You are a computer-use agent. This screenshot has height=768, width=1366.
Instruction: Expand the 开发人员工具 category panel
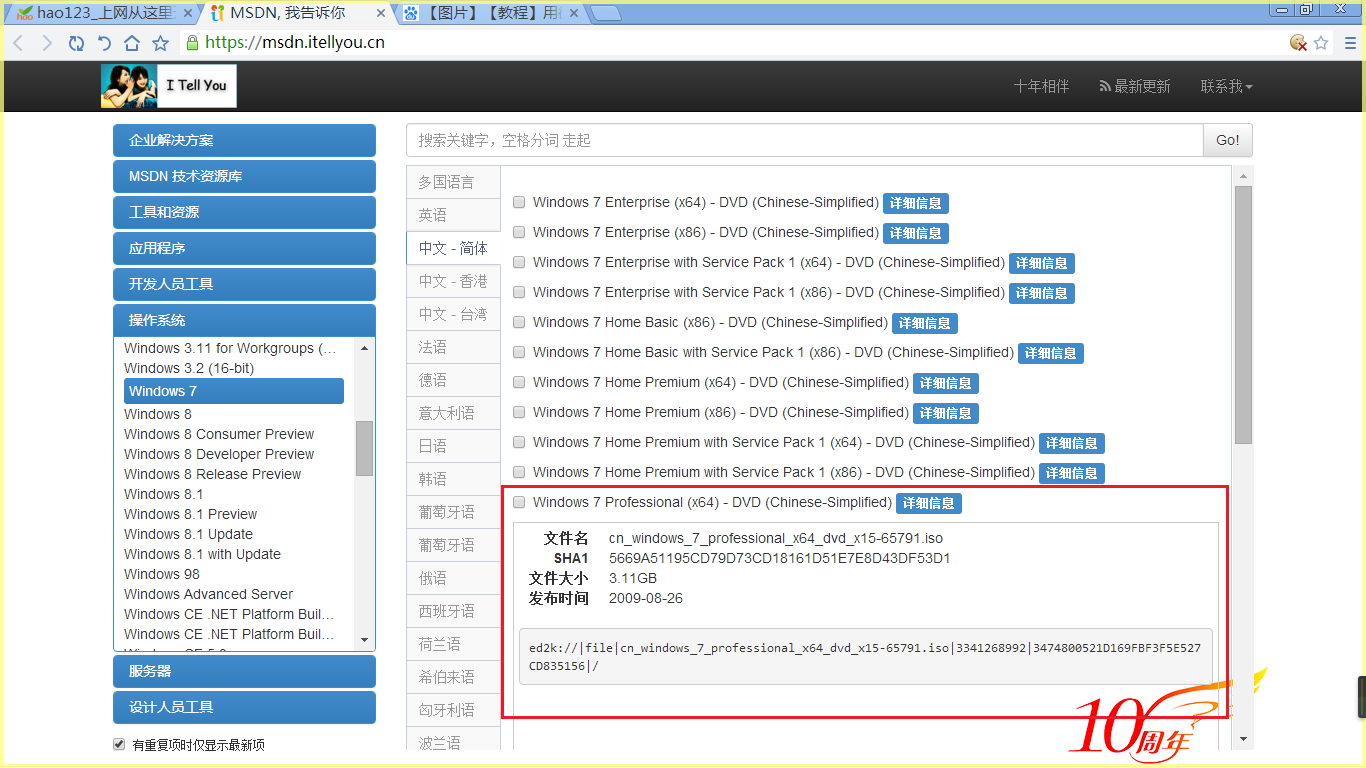244,284
